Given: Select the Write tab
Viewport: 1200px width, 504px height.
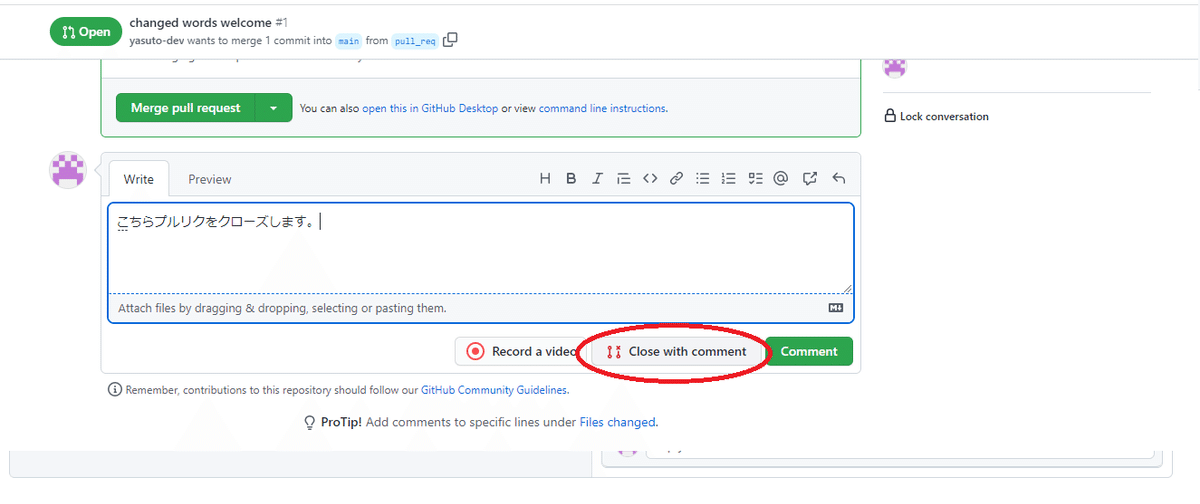Looking at the screenshot, I should (138, 179).
